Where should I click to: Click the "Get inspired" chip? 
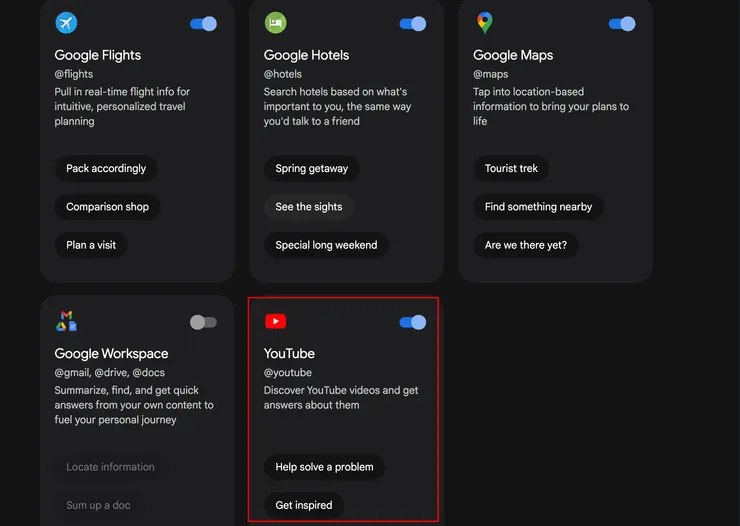click(304, 505)
